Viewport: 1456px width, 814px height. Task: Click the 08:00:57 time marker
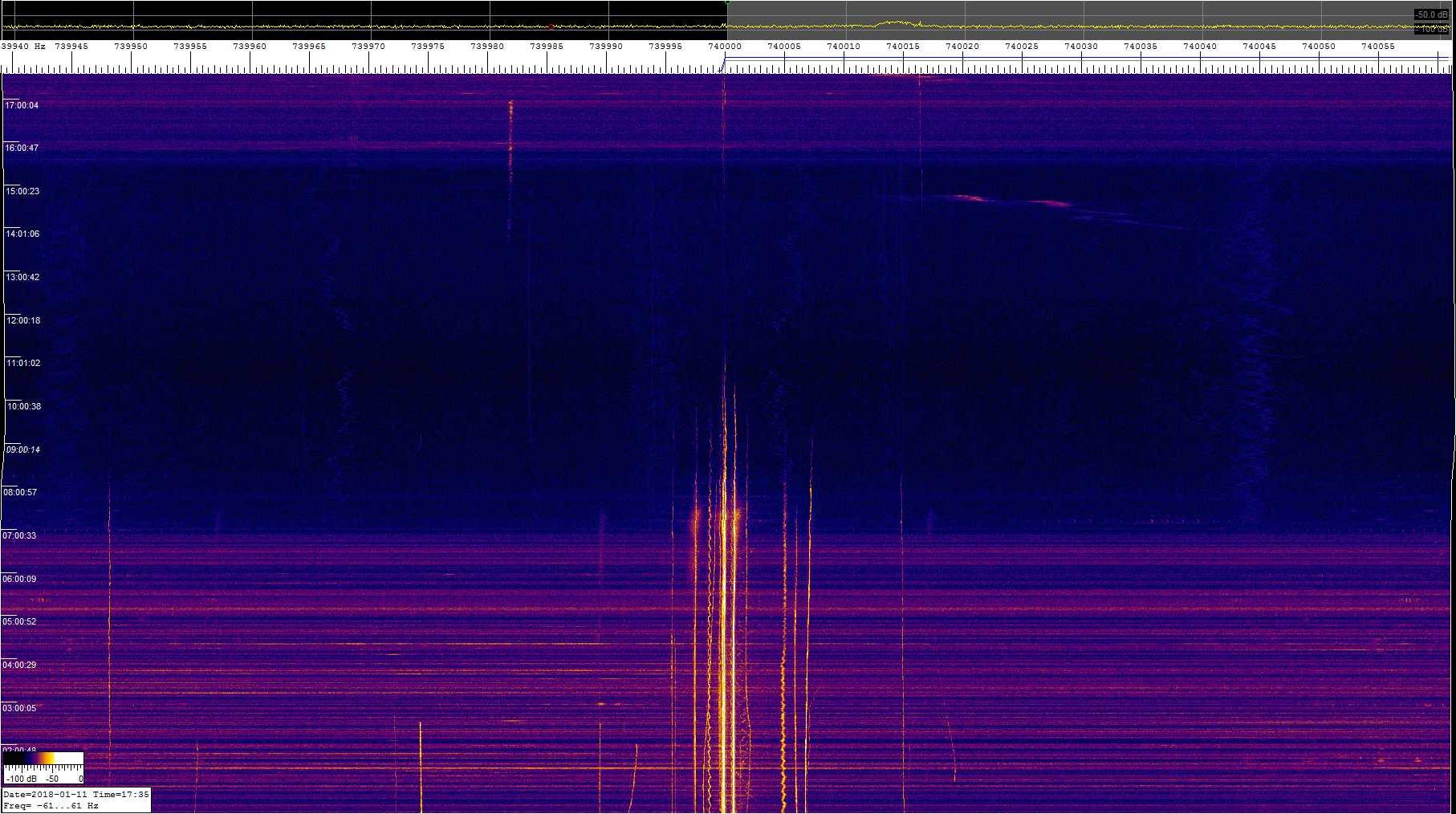[20, 492]
